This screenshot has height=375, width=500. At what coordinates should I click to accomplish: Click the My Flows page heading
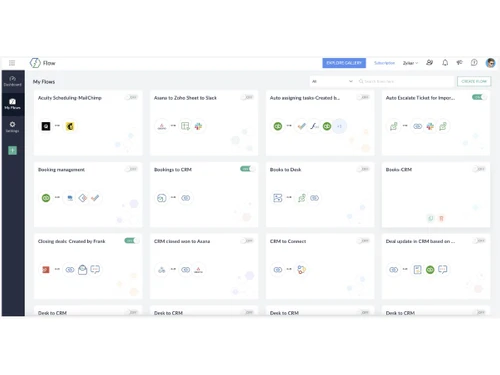point(44,82)
